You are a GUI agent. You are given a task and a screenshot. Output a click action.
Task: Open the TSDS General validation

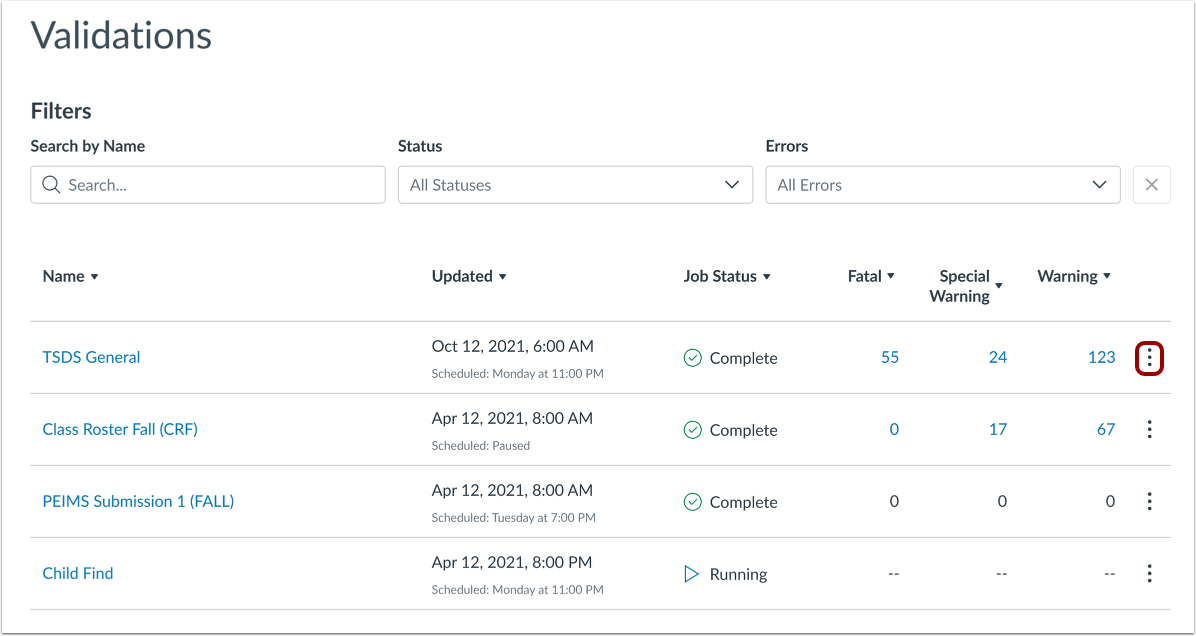91,357
